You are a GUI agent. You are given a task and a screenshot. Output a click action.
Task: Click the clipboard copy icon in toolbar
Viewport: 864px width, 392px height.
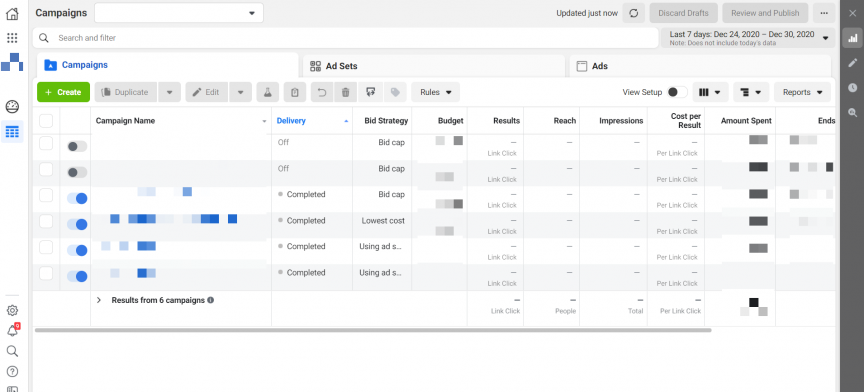tap(295, 92)
